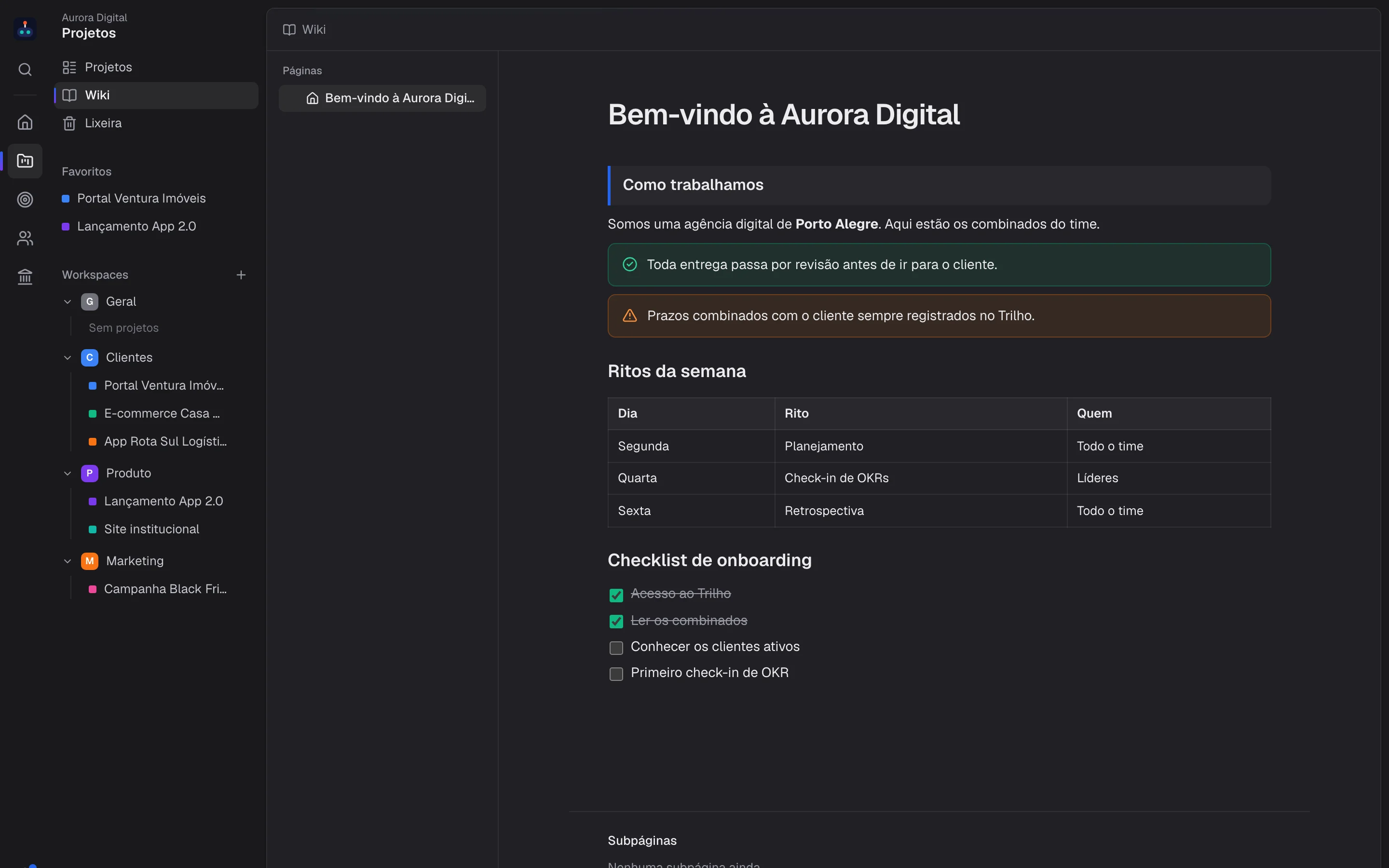This screenshot has height=868, width=1389.
Task: Select the Wiki sidebar menu item
Action: click(x=156, y=95)
